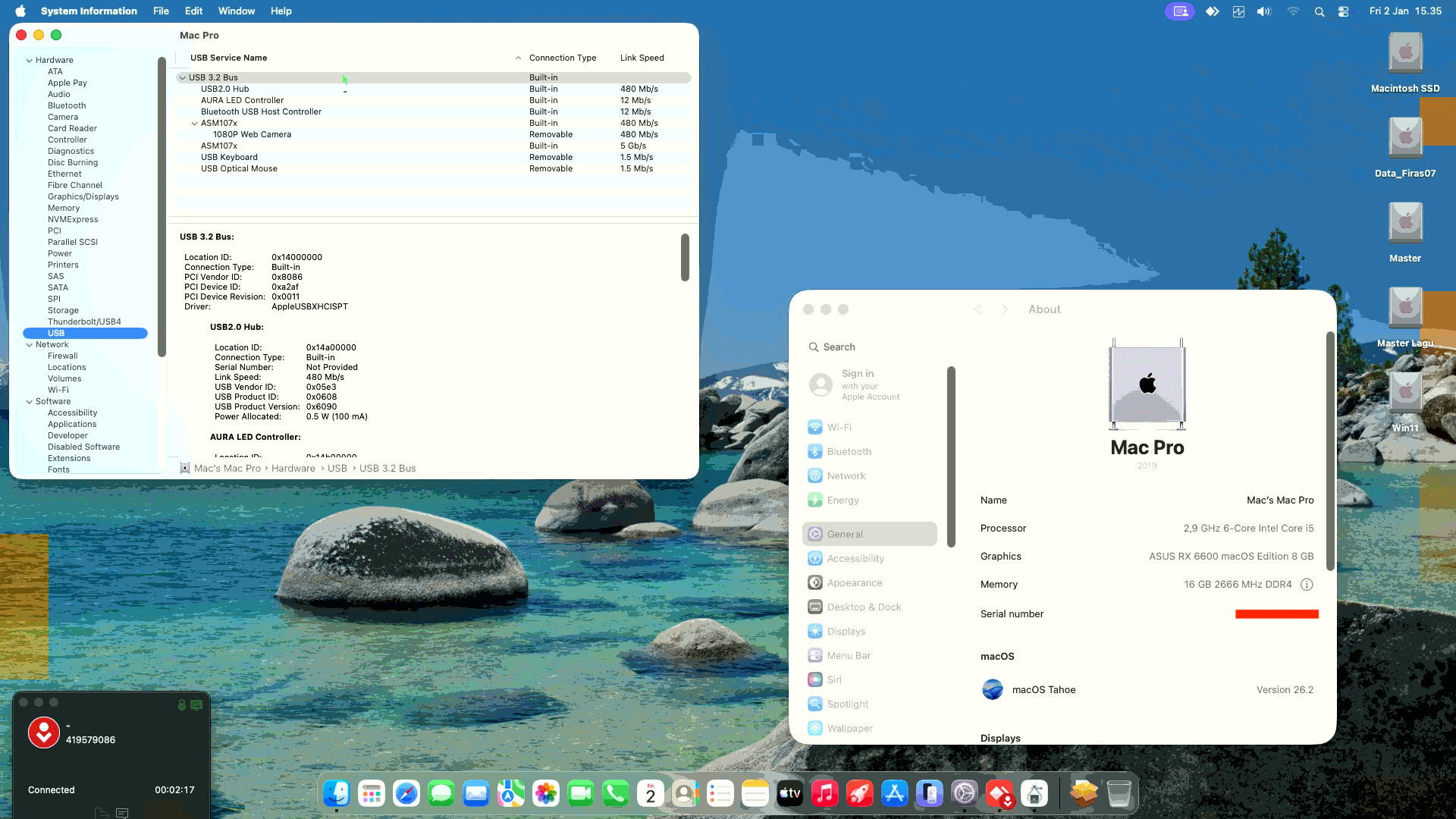Screen dimensions: 1456x819
Task: Click the System Settings search field
Action: 871,347
